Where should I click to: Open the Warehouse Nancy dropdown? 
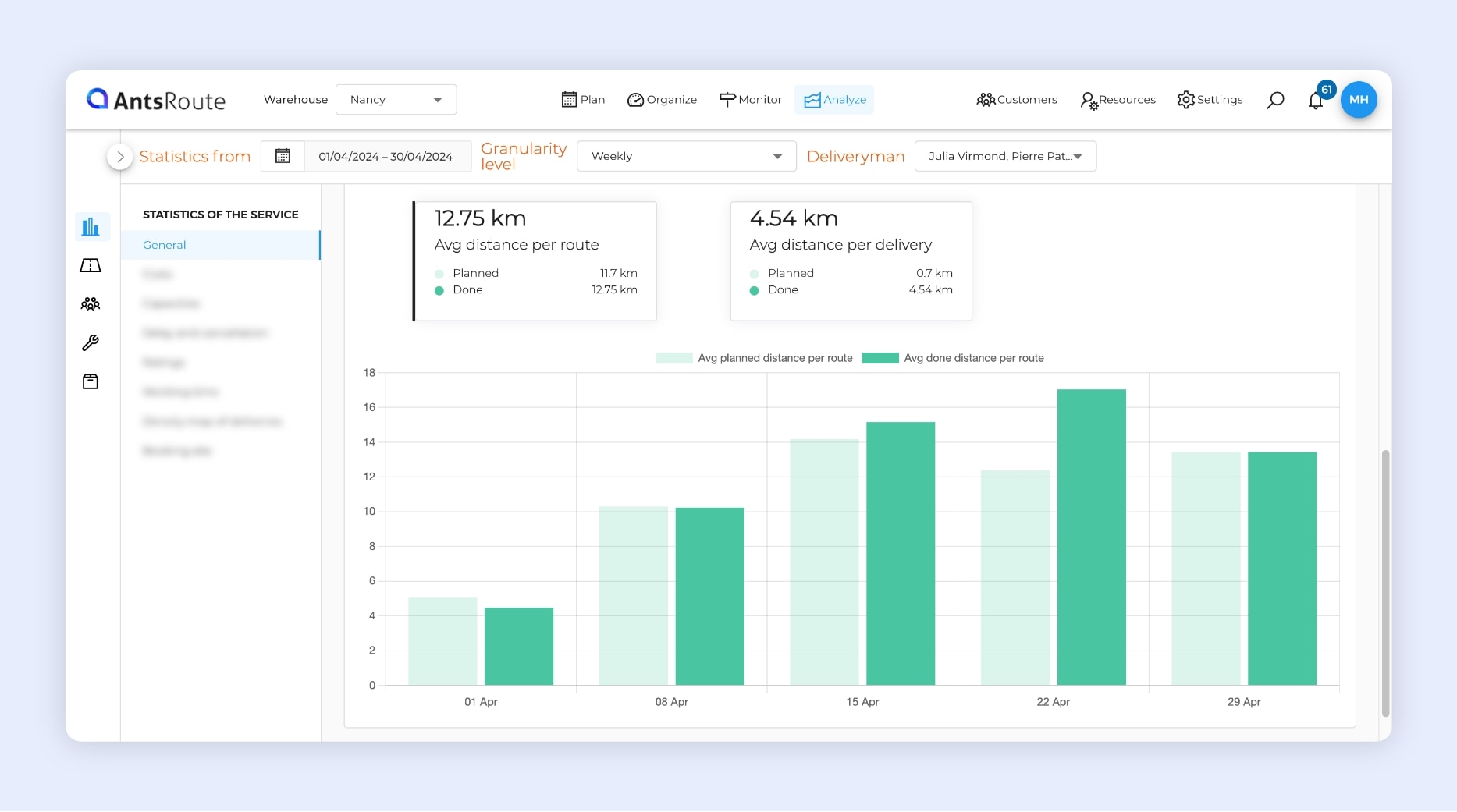click(396, 100)
